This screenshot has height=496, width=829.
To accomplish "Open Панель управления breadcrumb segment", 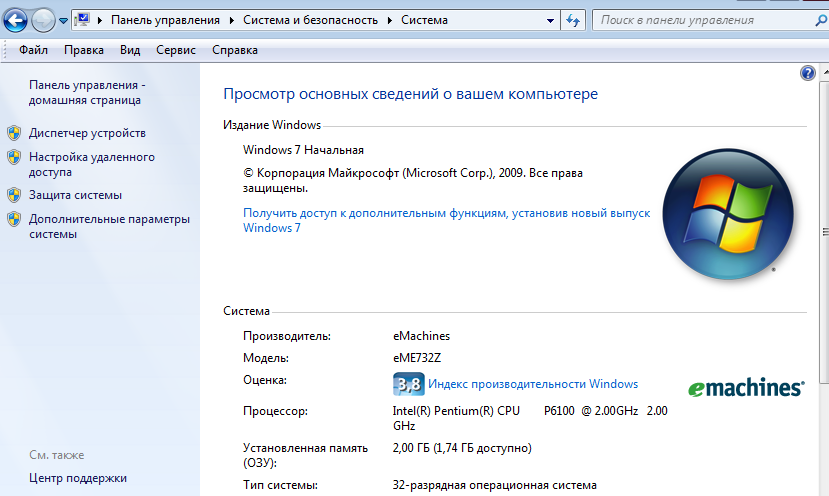I will (165, 20).
